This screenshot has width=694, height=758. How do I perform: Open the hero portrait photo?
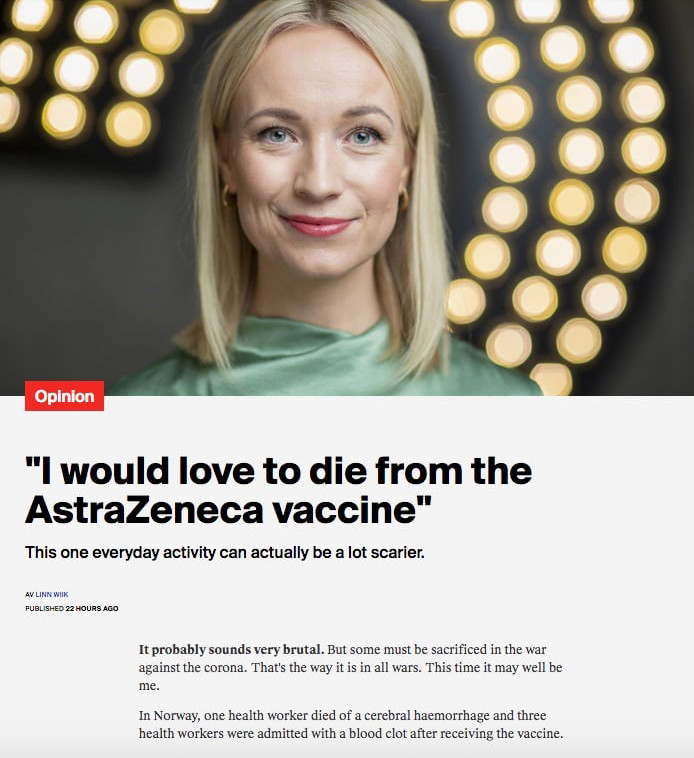[x=347, y=198]
